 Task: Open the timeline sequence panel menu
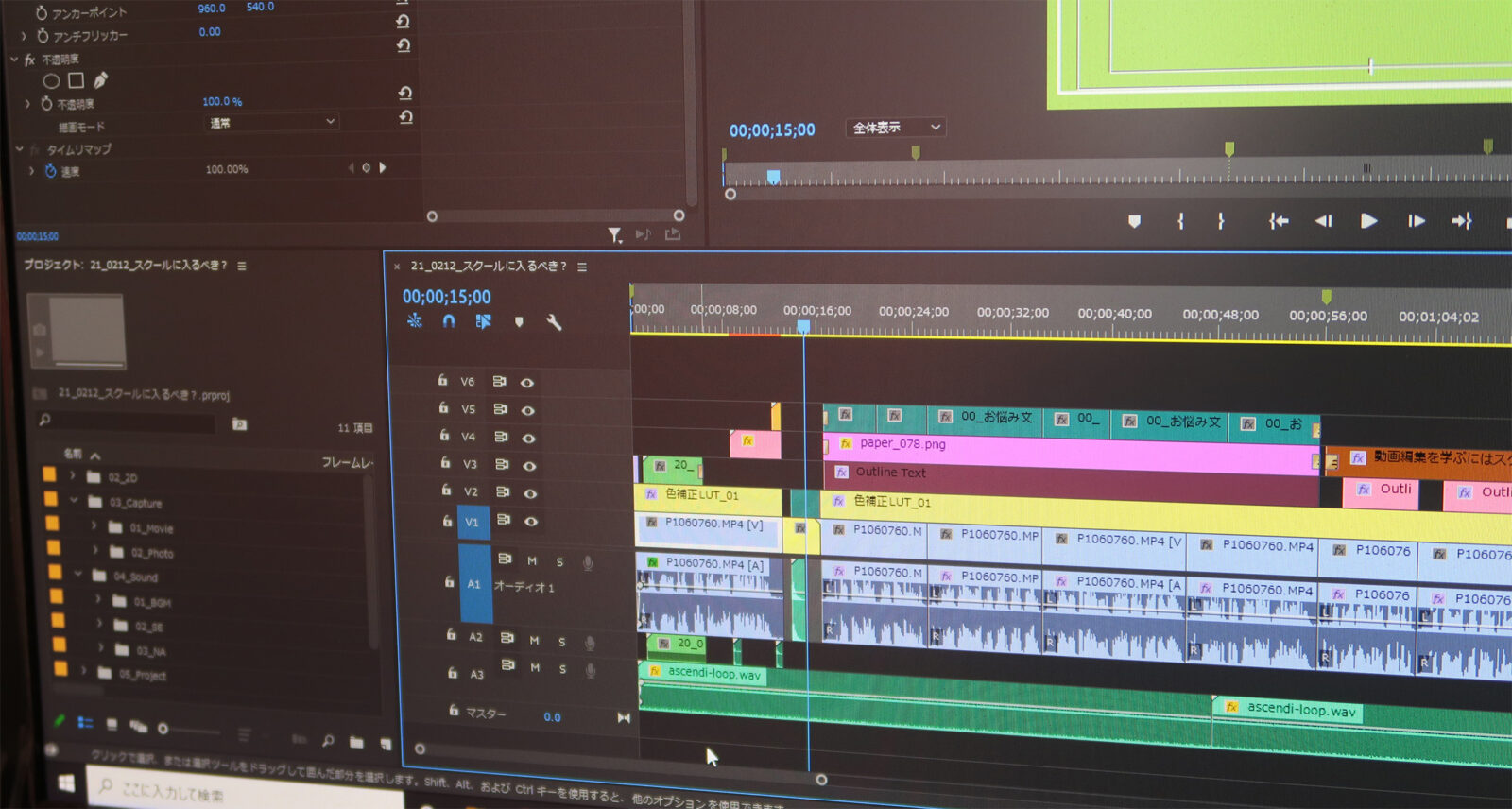582,267
